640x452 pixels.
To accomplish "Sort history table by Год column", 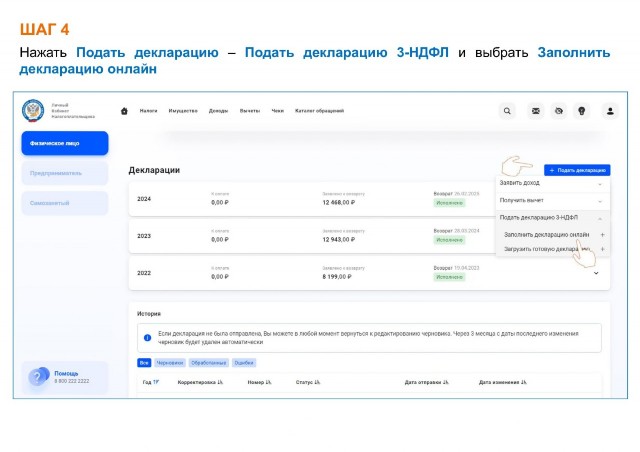I will point(150,382).
